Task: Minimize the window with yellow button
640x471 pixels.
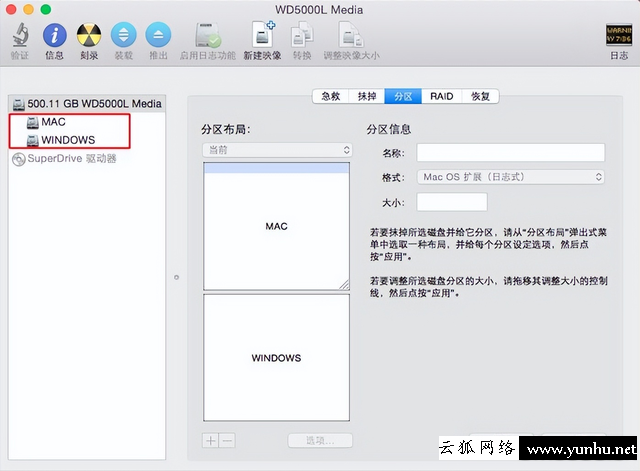Action: click(29, 9)
